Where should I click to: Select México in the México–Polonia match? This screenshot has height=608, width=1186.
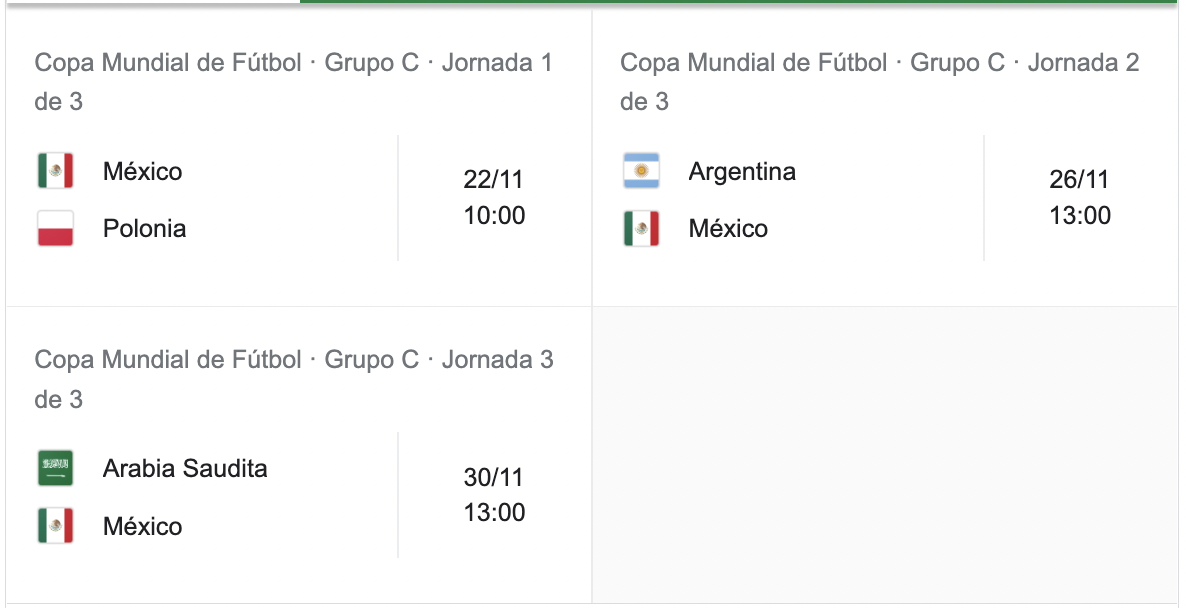tap(142, 171)
